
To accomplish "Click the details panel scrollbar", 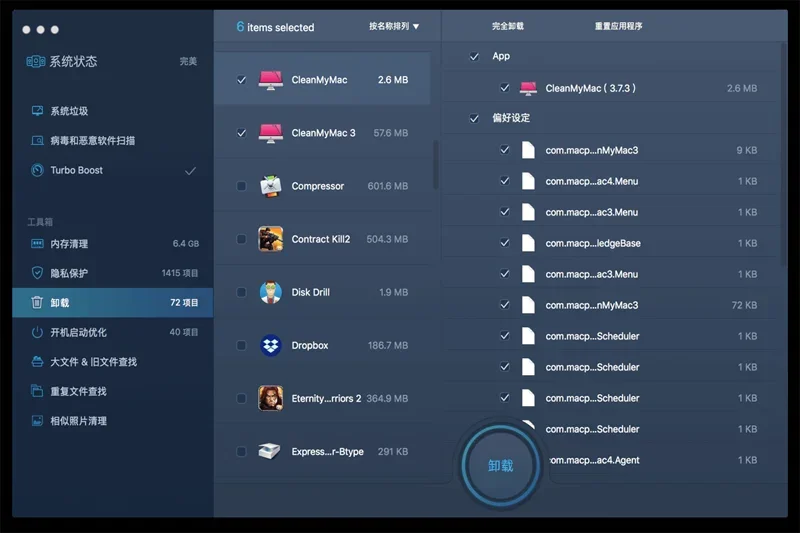I will (x=784, y=155).
